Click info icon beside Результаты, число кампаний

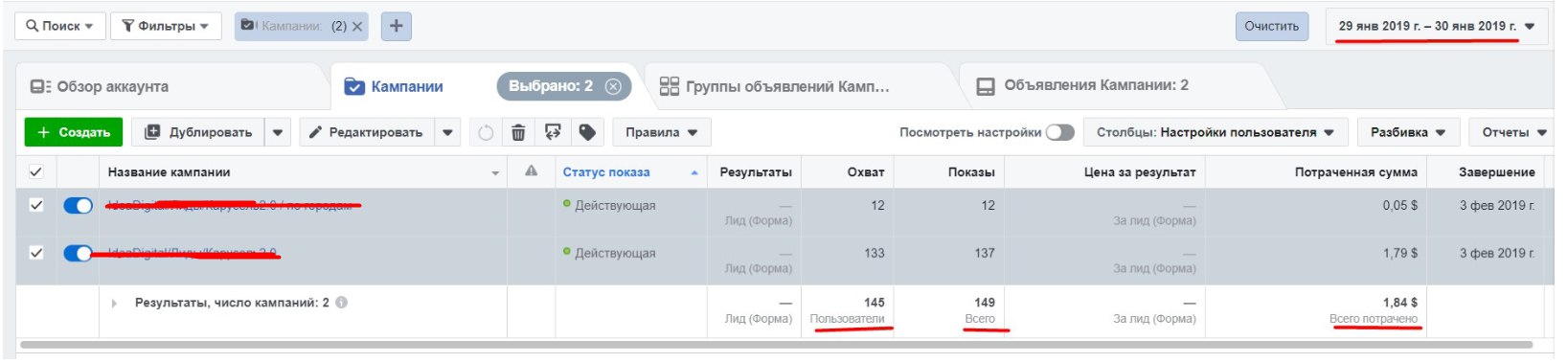[x=342, y=303]
